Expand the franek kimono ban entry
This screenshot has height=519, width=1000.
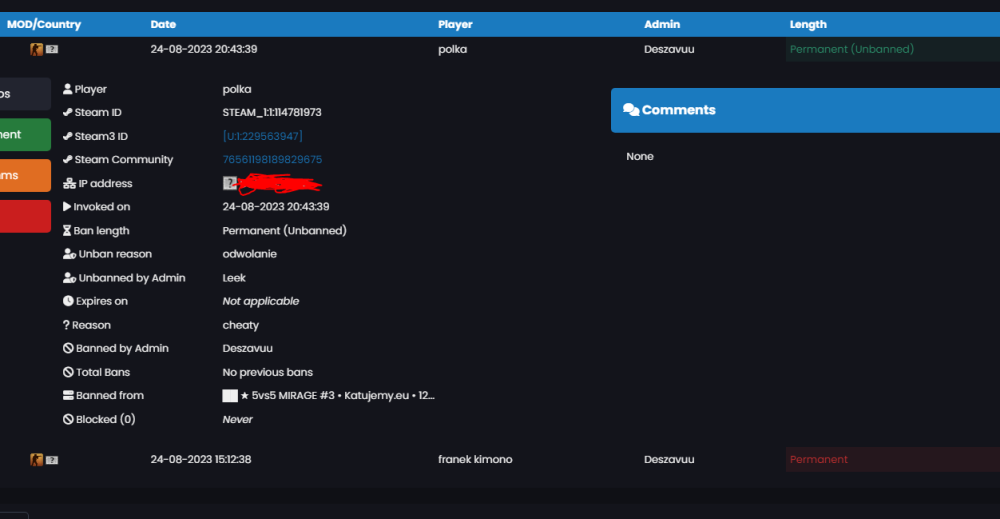(500, 460)
